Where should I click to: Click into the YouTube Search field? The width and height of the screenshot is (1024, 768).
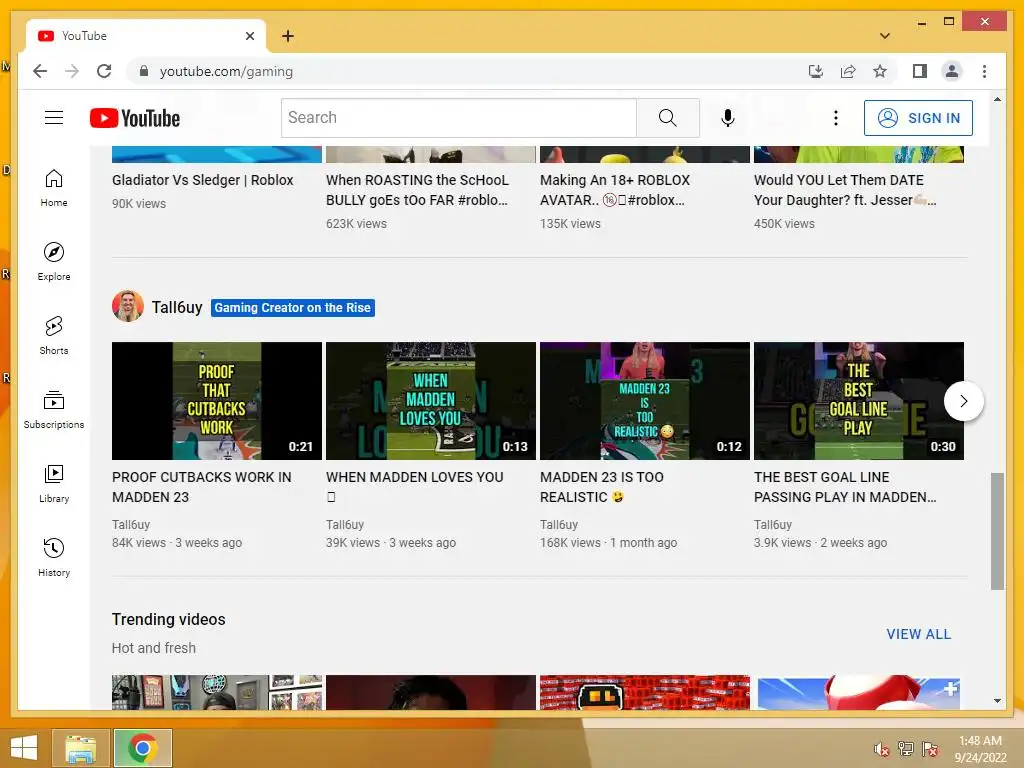458,118
